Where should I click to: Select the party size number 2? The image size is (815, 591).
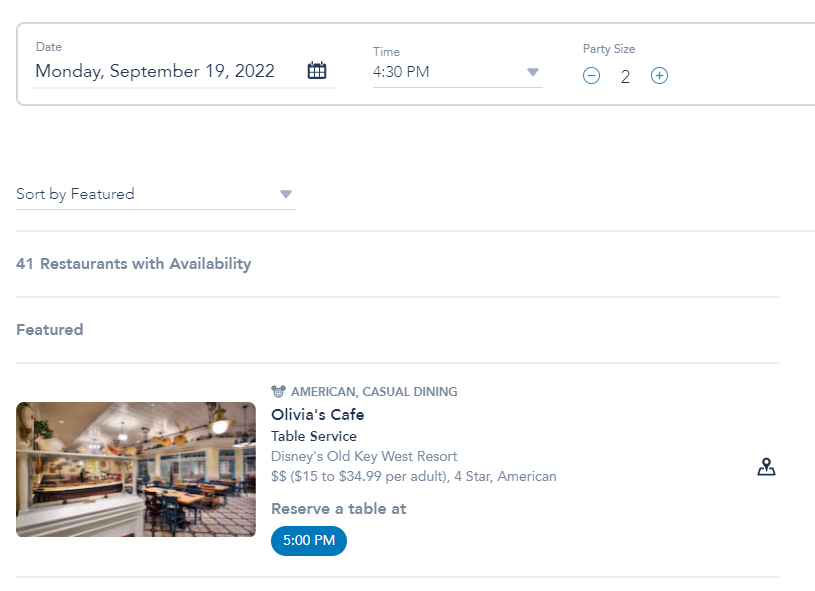(625, 77)
